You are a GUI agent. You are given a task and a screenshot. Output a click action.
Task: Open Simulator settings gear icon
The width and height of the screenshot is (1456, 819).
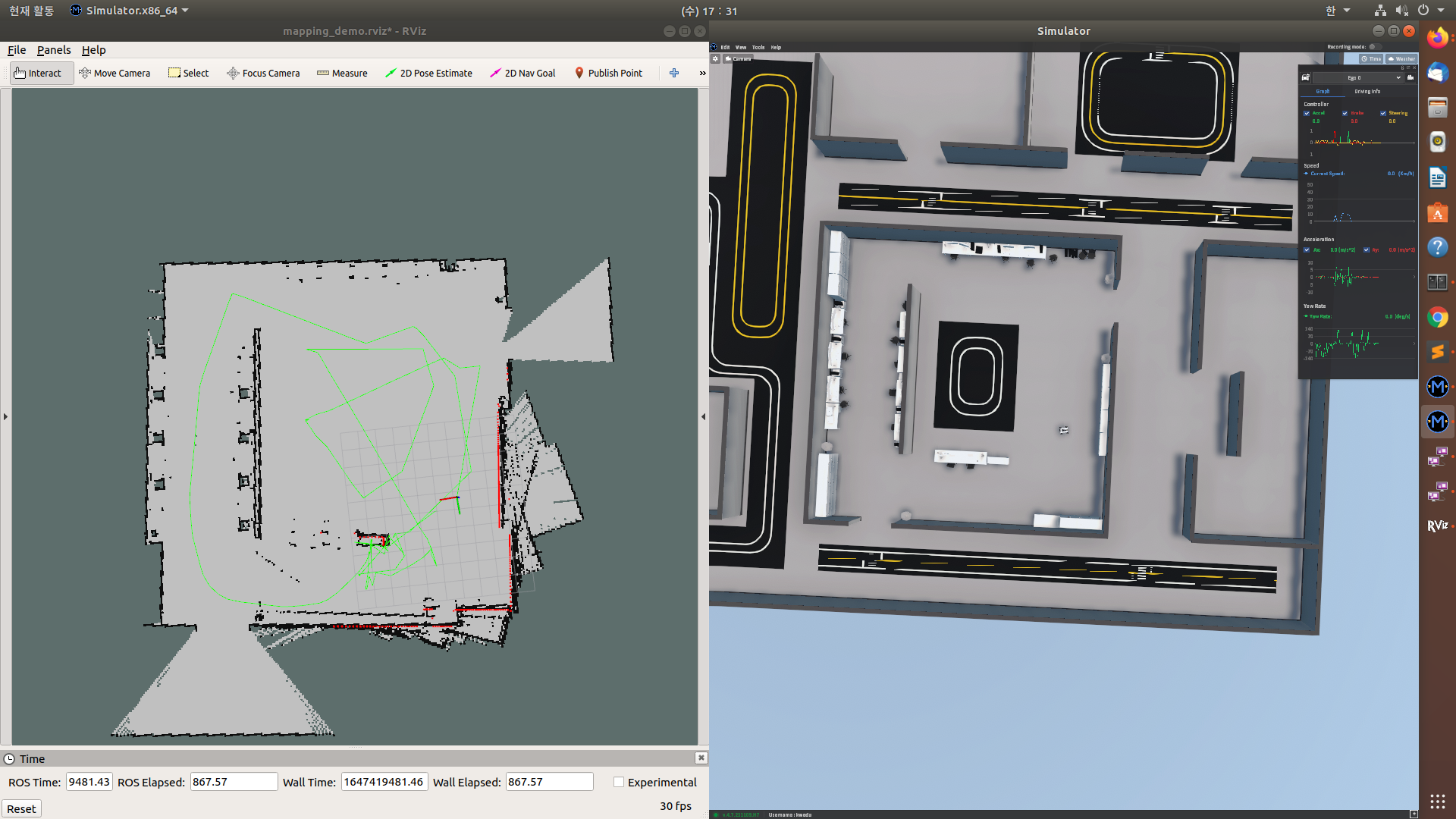click(715, 58)
